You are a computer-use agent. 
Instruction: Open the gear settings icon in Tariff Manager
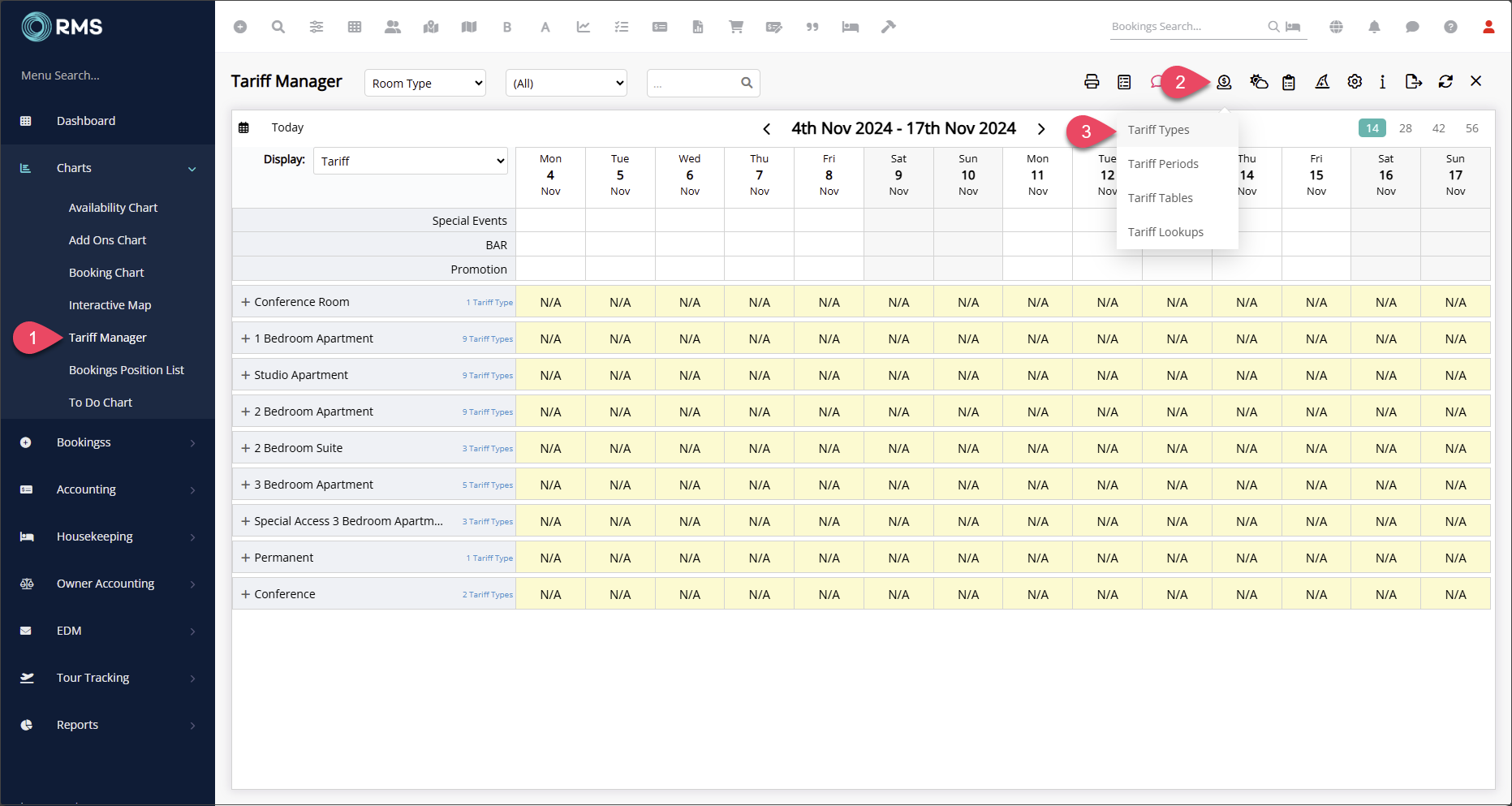[x=1355, y=81]
